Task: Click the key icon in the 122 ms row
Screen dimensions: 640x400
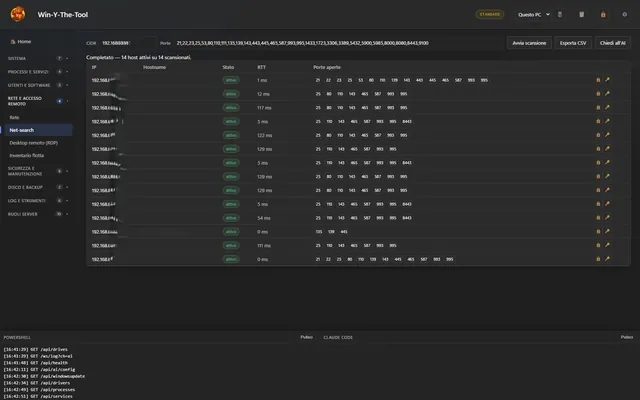Action: point(607,135)
